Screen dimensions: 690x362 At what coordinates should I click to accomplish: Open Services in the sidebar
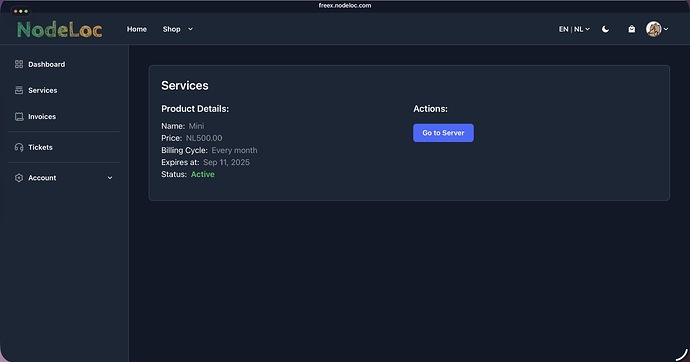pos(43,90)
